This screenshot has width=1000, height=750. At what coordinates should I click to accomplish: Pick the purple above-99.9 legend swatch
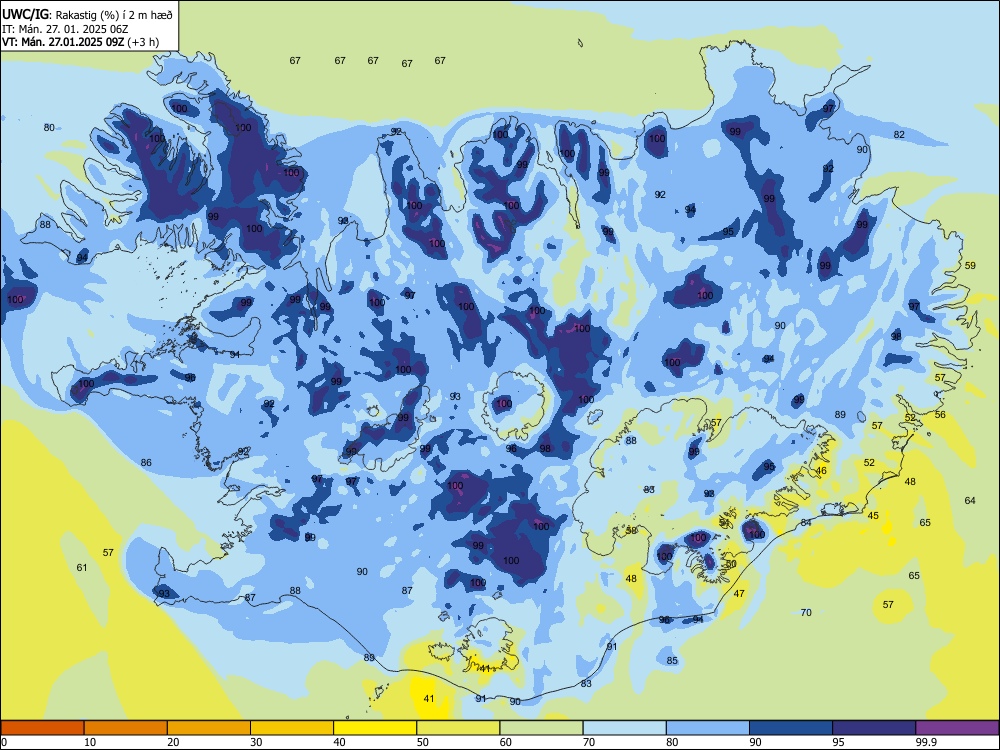(957, 728)
